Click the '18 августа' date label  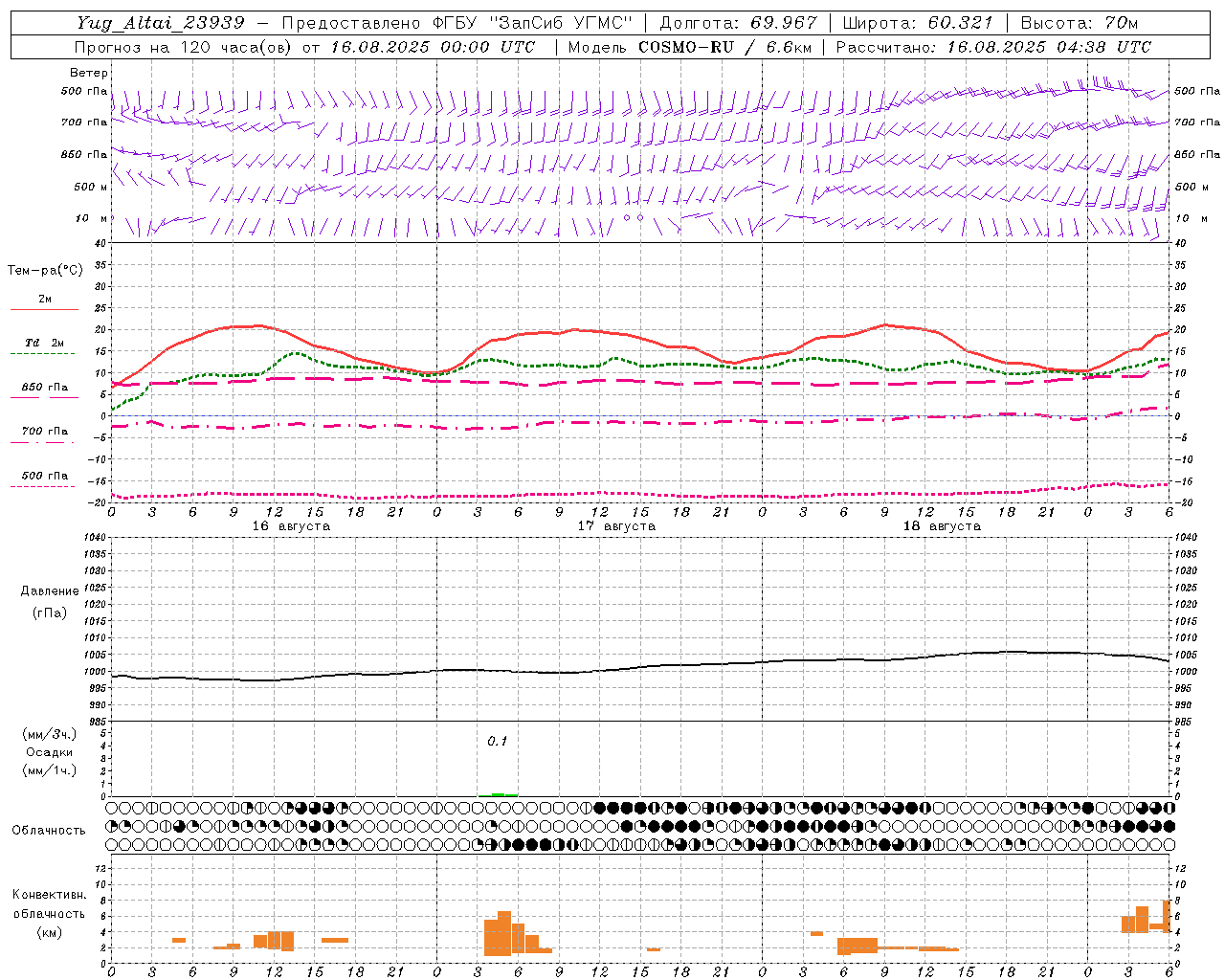coord(942,526)
